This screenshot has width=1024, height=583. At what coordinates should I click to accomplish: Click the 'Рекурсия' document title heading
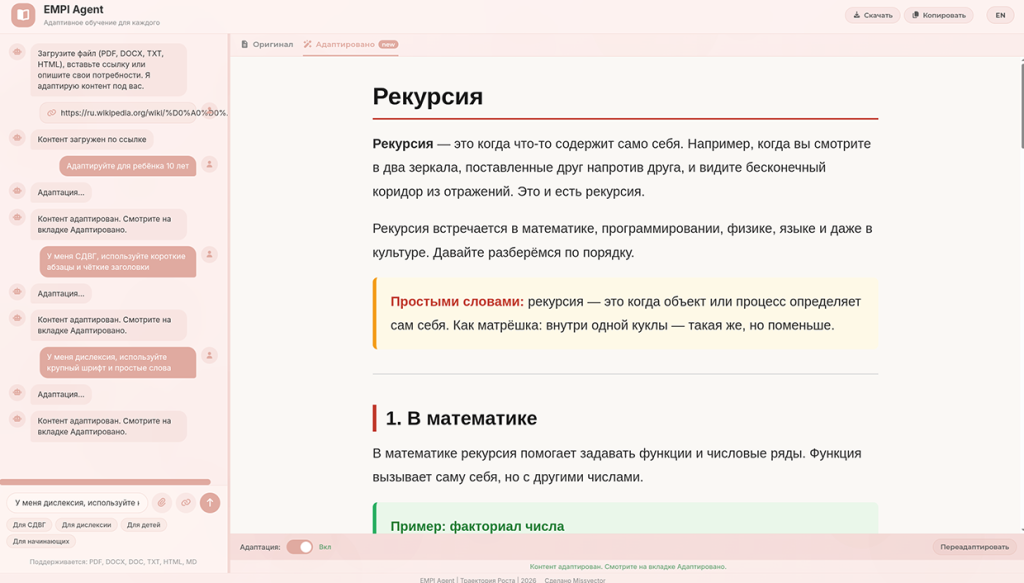pyautogui.click(x=428, y=97)
